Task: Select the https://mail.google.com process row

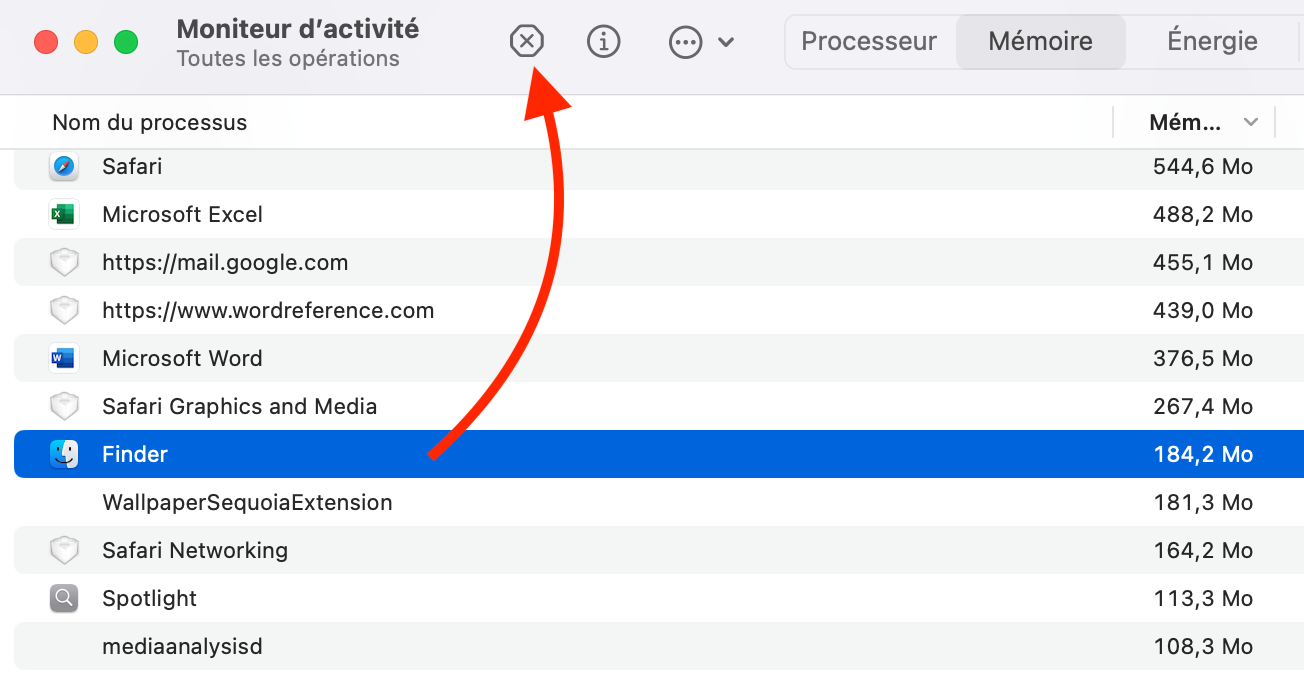Action: 225,262
